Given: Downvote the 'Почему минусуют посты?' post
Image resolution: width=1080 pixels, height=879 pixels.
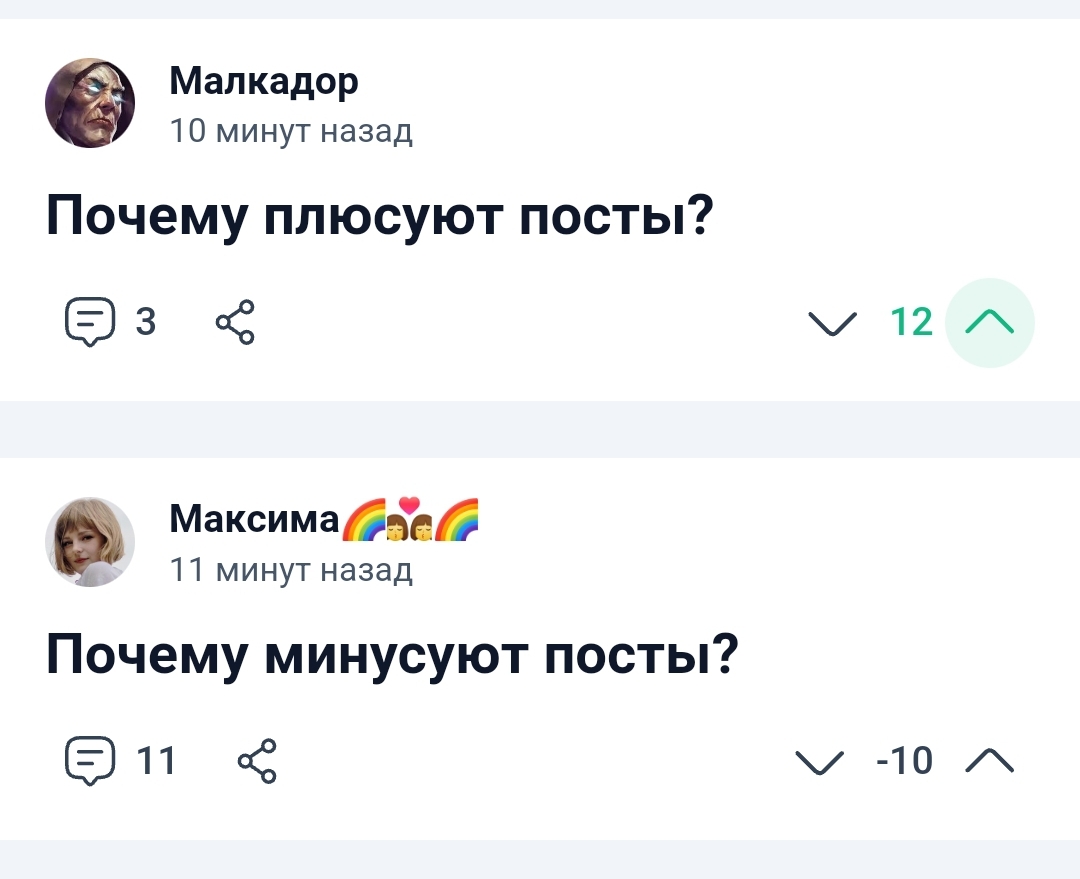Looking at the screenshot, I should 820,761.
